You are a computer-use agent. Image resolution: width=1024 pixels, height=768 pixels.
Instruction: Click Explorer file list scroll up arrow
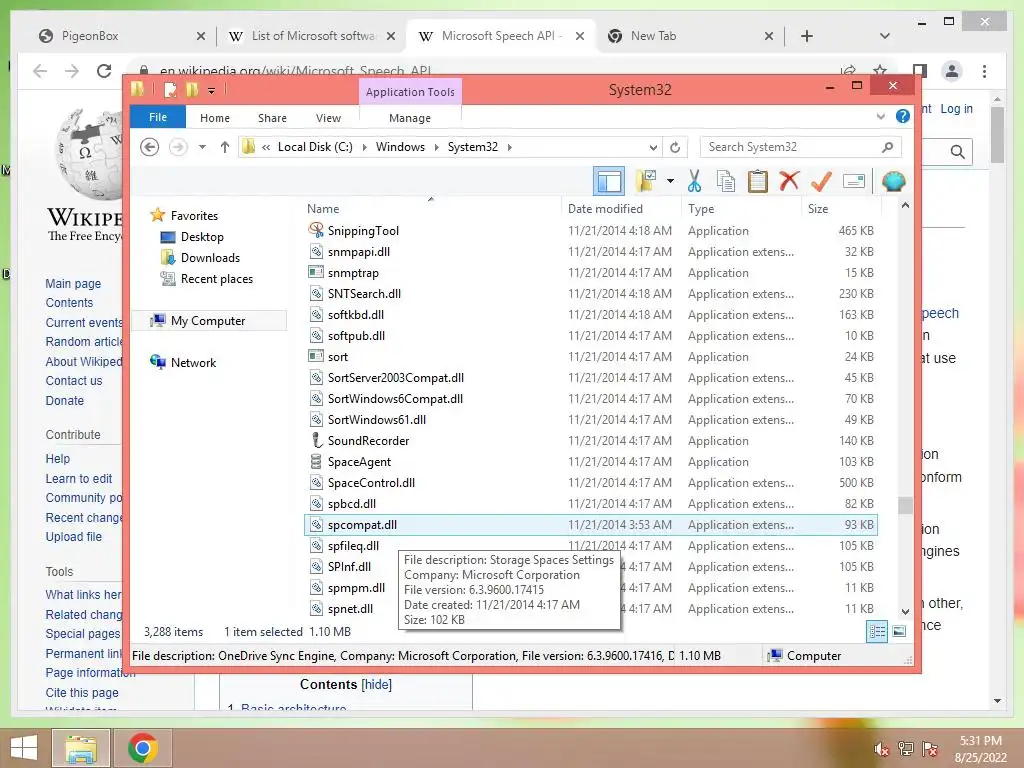tap(905, 206)
